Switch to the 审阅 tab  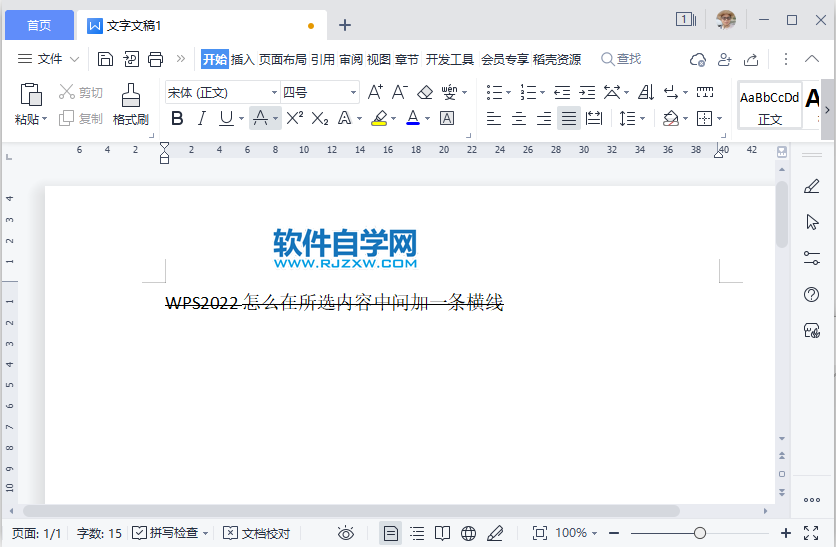[351, 59]
